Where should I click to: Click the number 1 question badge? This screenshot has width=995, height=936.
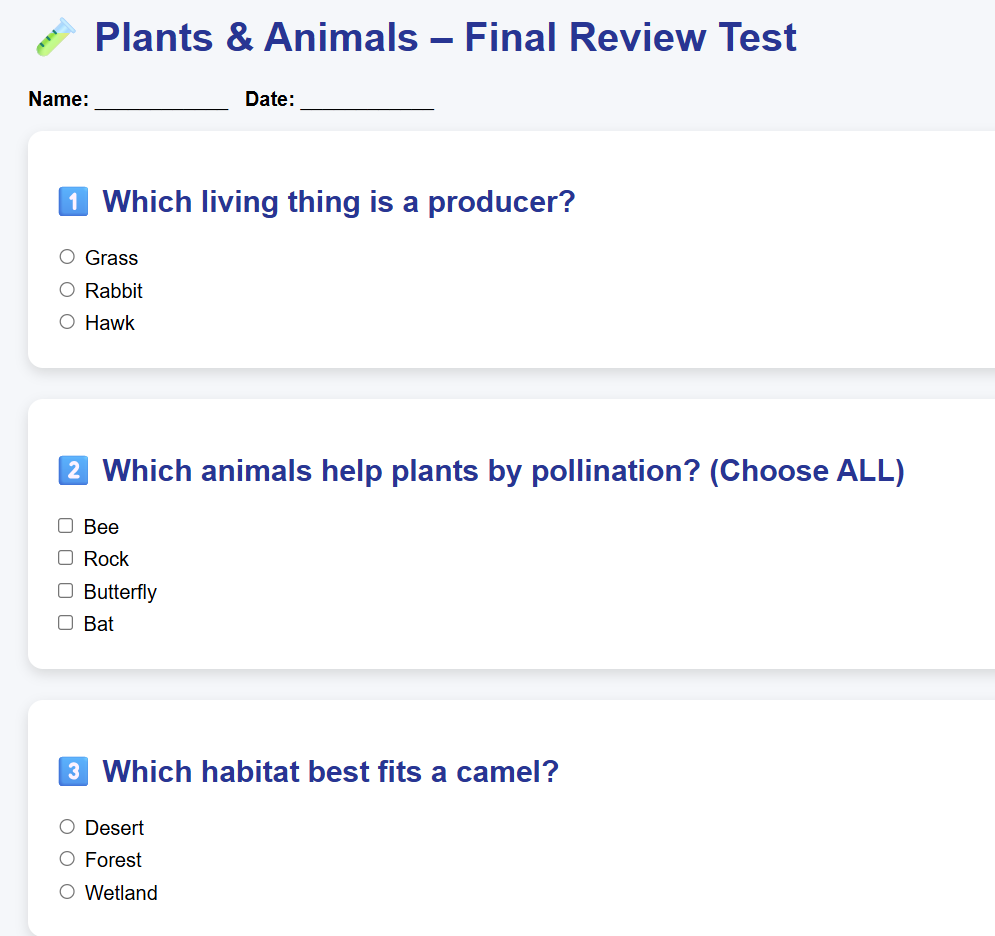(x=74, y=202)
